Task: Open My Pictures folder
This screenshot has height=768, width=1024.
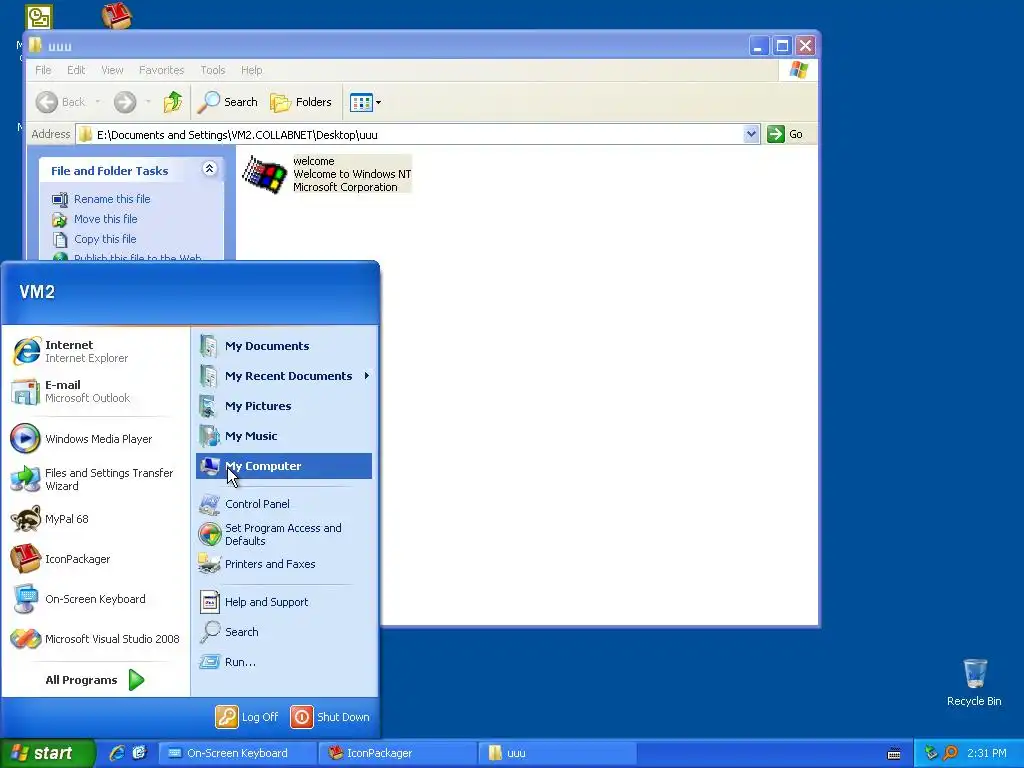Action: click(x=284, y=406)
